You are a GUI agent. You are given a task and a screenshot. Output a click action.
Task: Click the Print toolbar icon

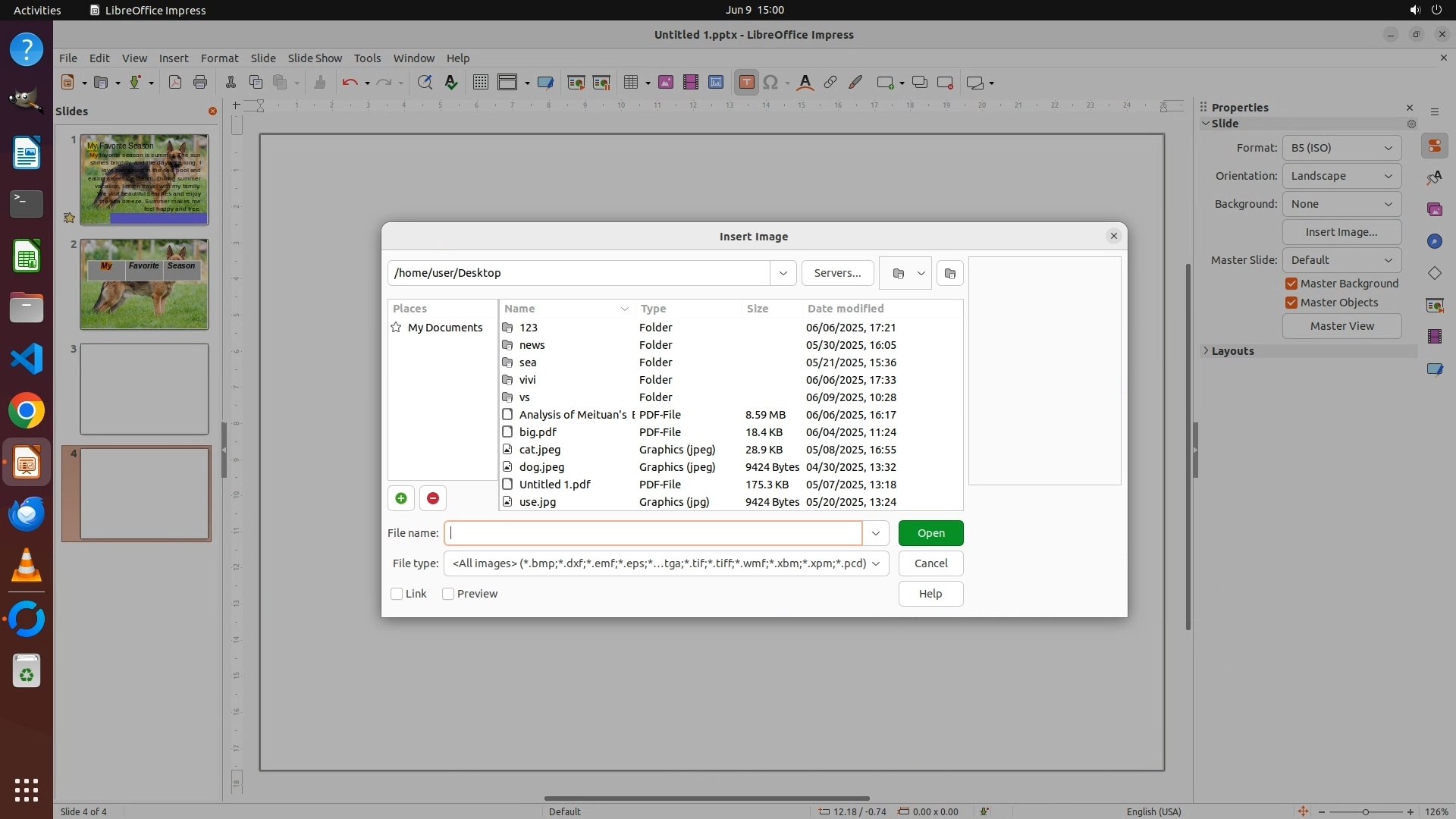point(200,83)
